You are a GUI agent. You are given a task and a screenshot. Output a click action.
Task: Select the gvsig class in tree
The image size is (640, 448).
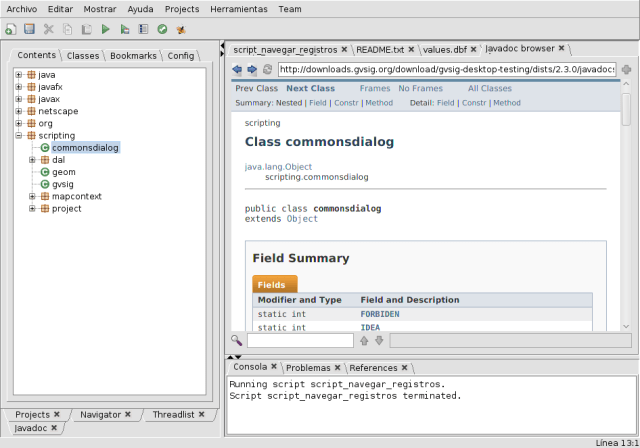click(x=63, y=184)
